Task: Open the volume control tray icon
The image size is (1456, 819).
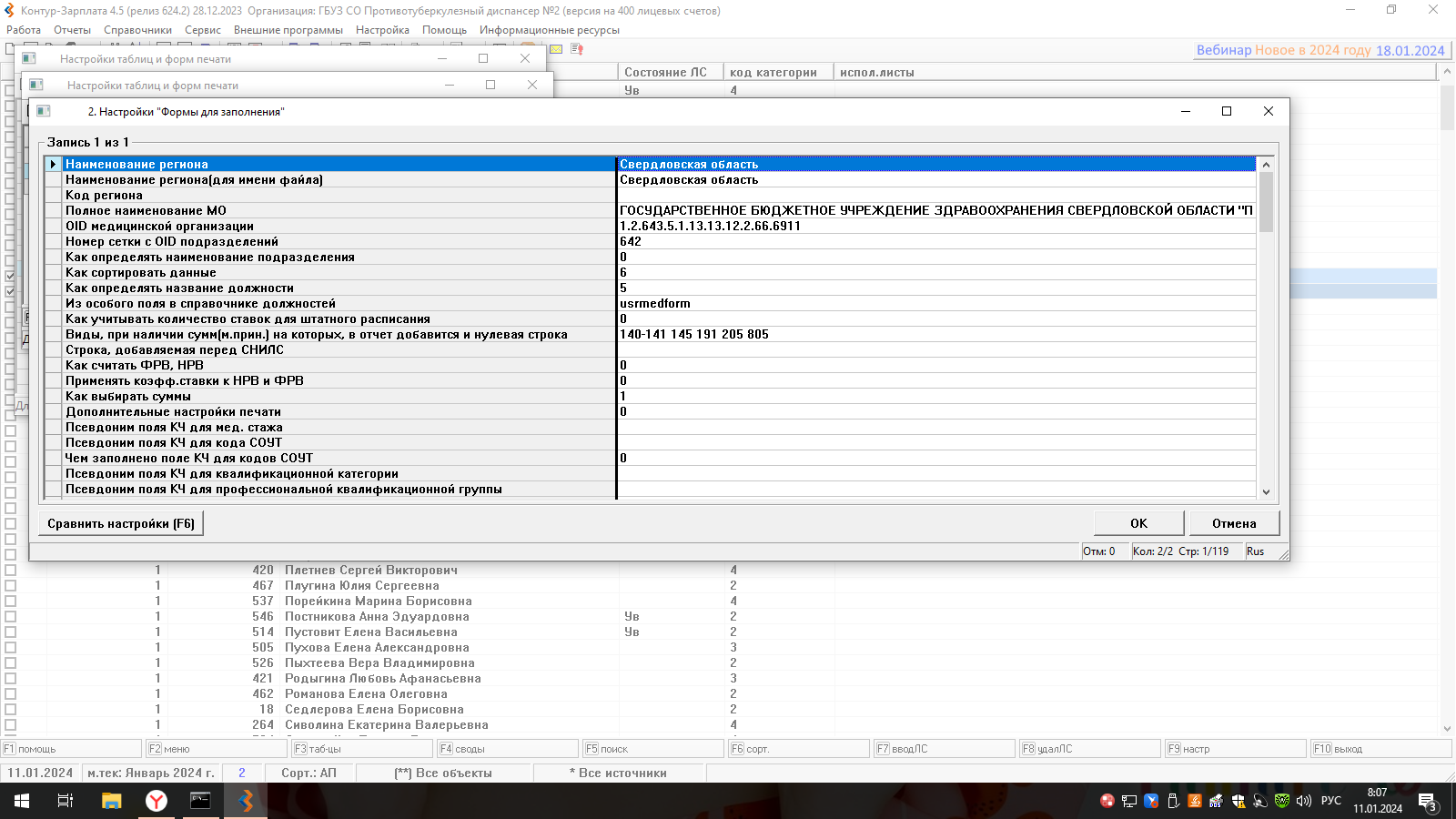Action: [1303, 801]
